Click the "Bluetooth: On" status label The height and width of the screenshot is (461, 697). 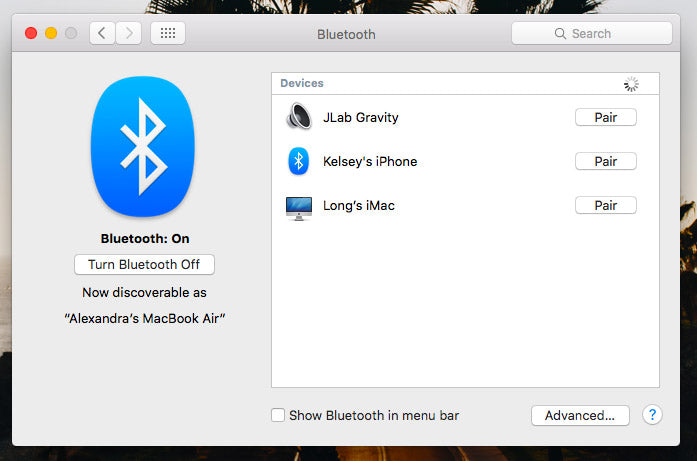[x=145, y=239]
